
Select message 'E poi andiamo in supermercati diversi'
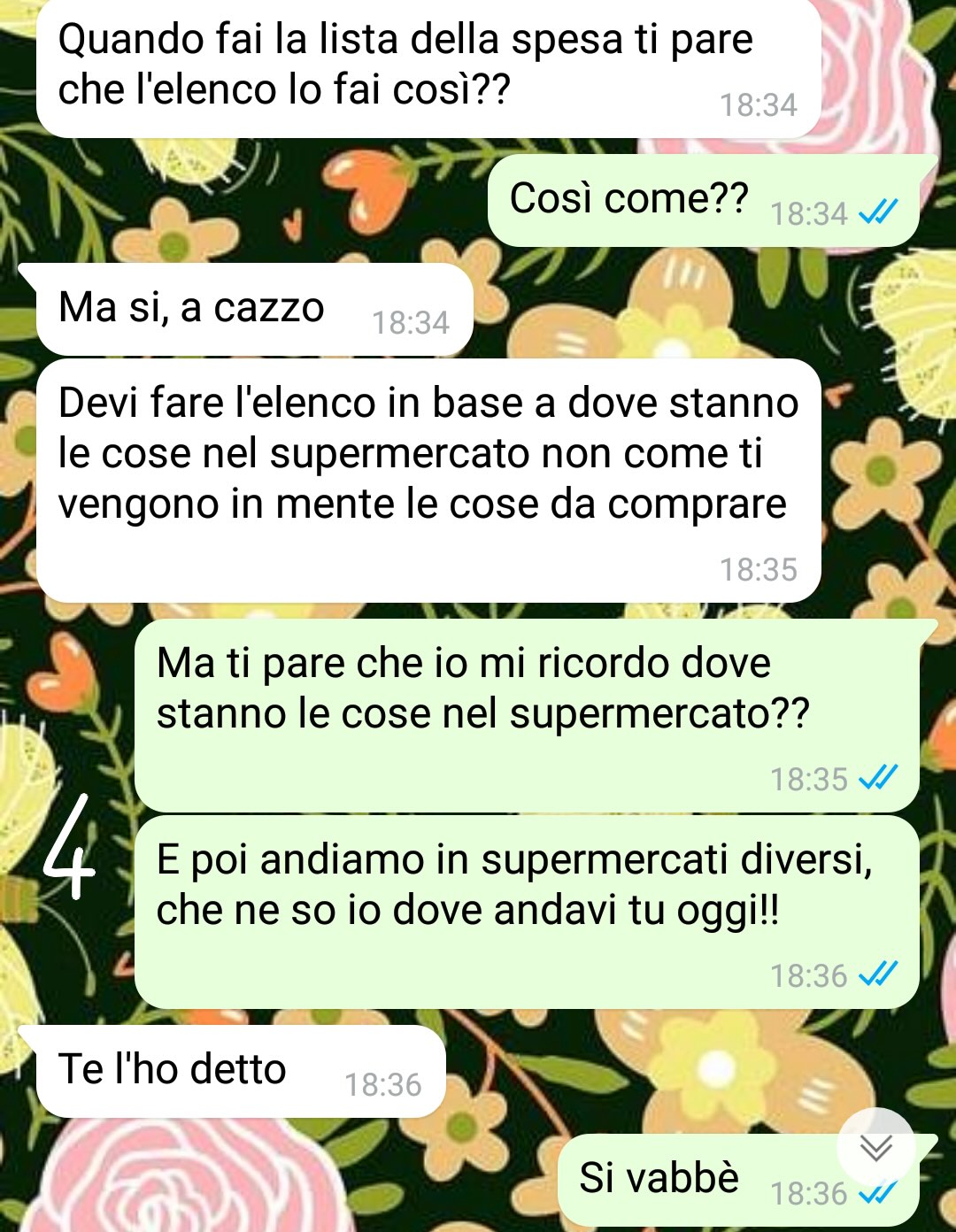[528, 912]
